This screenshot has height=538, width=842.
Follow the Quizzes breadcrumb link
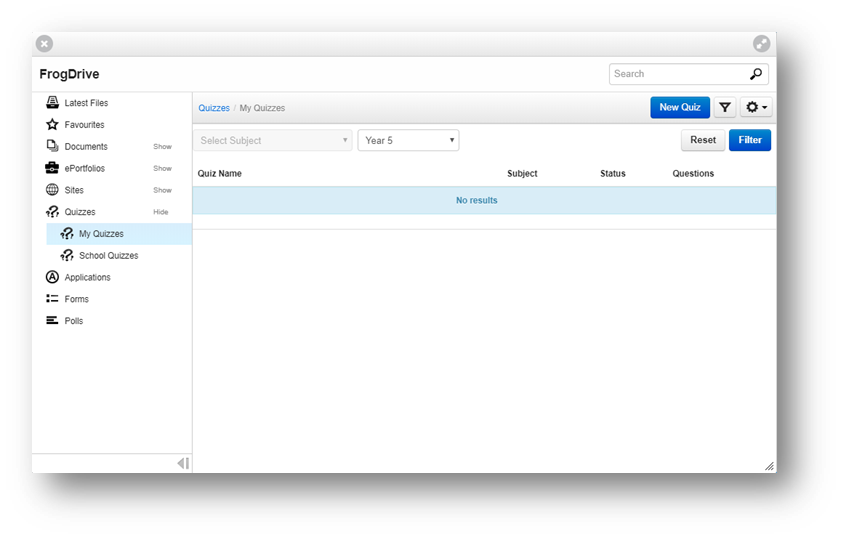pos(214,108)
